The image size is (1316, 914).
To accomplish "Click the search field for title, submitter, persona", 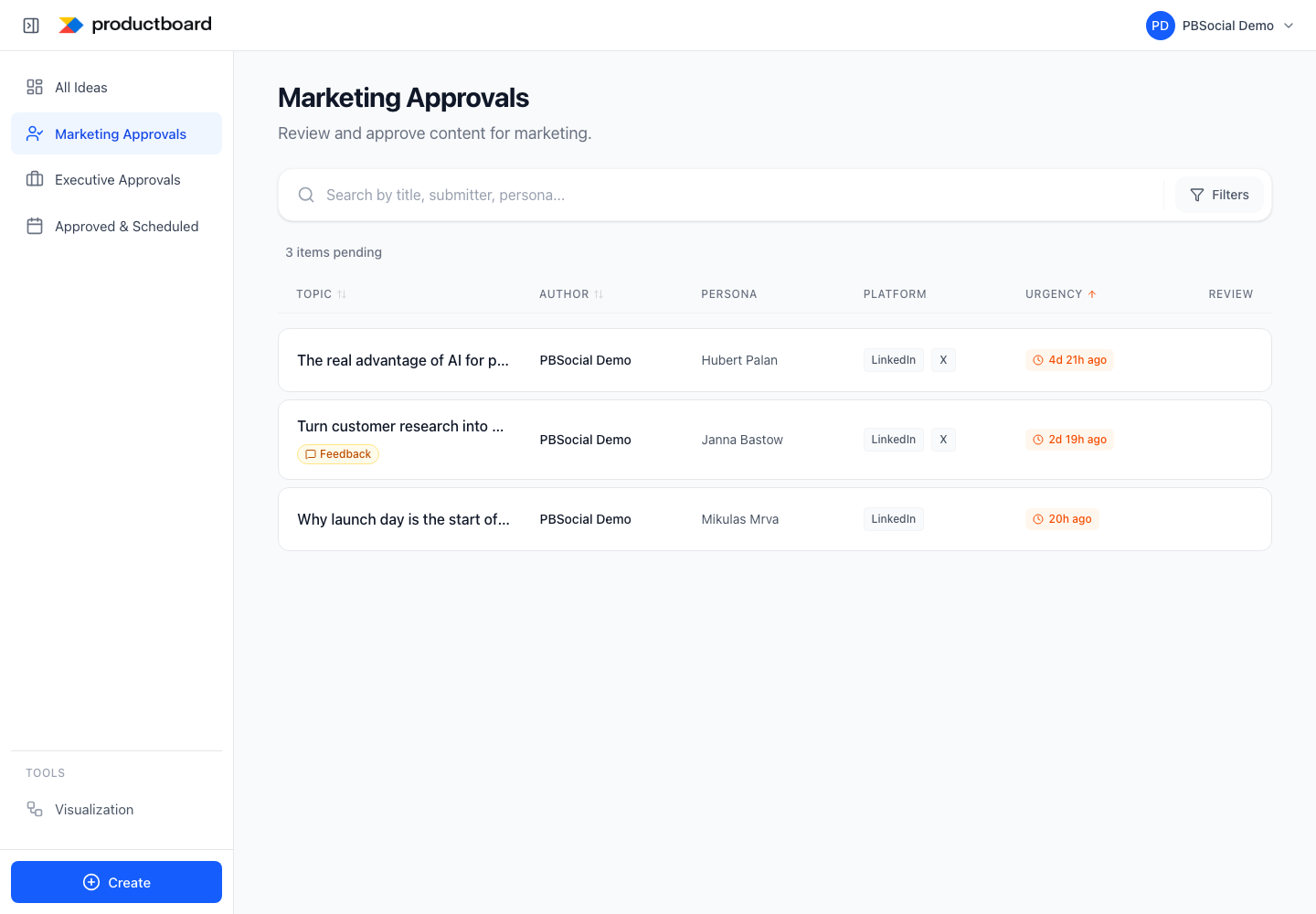I will tap(740, 195).
